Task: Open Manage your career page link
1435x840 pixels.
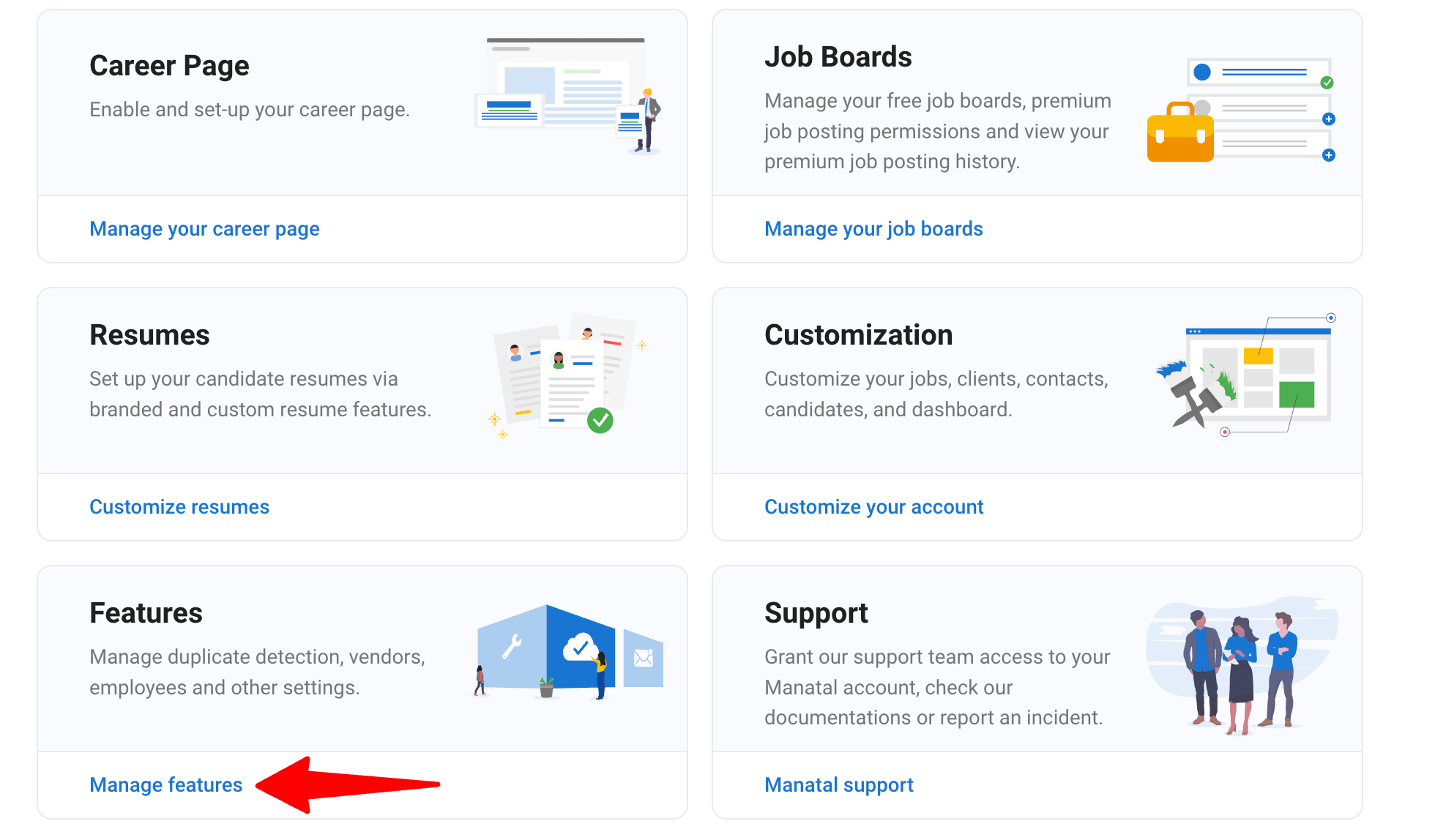Action: tap(204, 229)
